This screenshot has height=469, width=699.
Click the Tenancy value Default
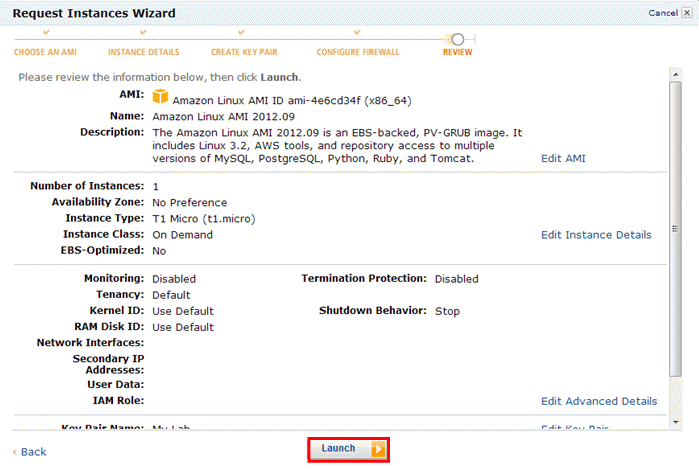[171, 295]
